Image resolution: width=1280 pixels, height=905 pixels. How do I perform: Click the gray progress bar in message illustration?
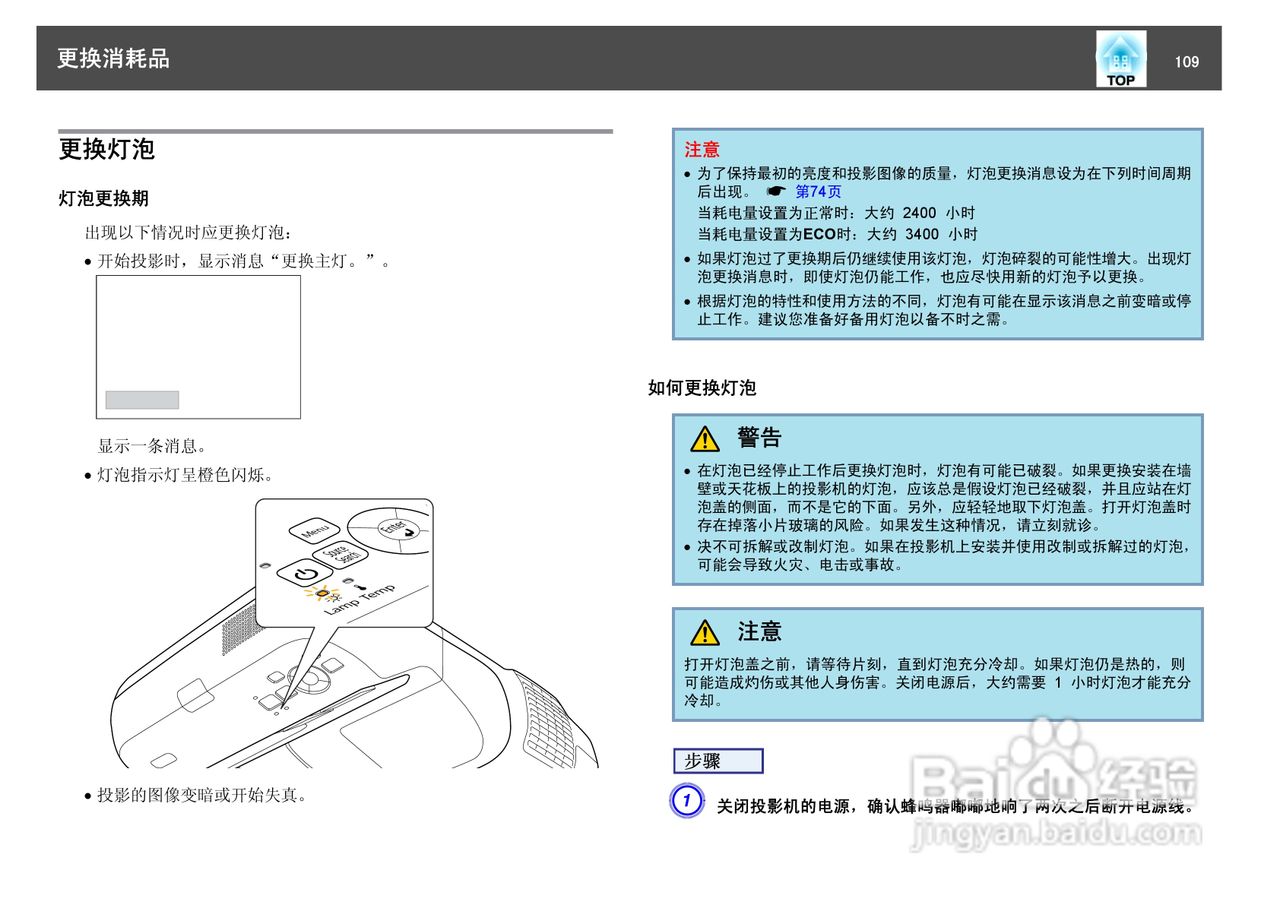[x=140, y=398]
